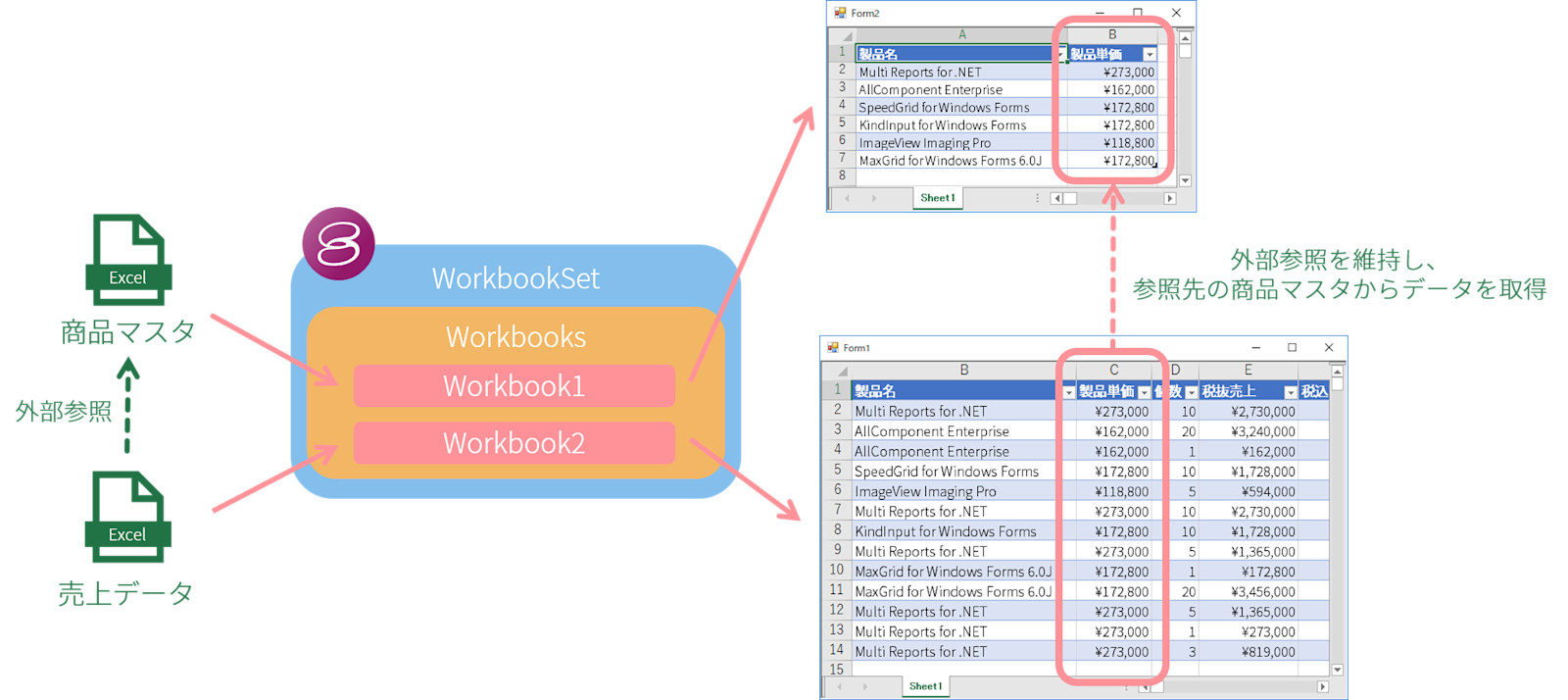Click the horizontal scrollbar thumb in Form2
The image size is (1568, 700).
[1070, 198]
